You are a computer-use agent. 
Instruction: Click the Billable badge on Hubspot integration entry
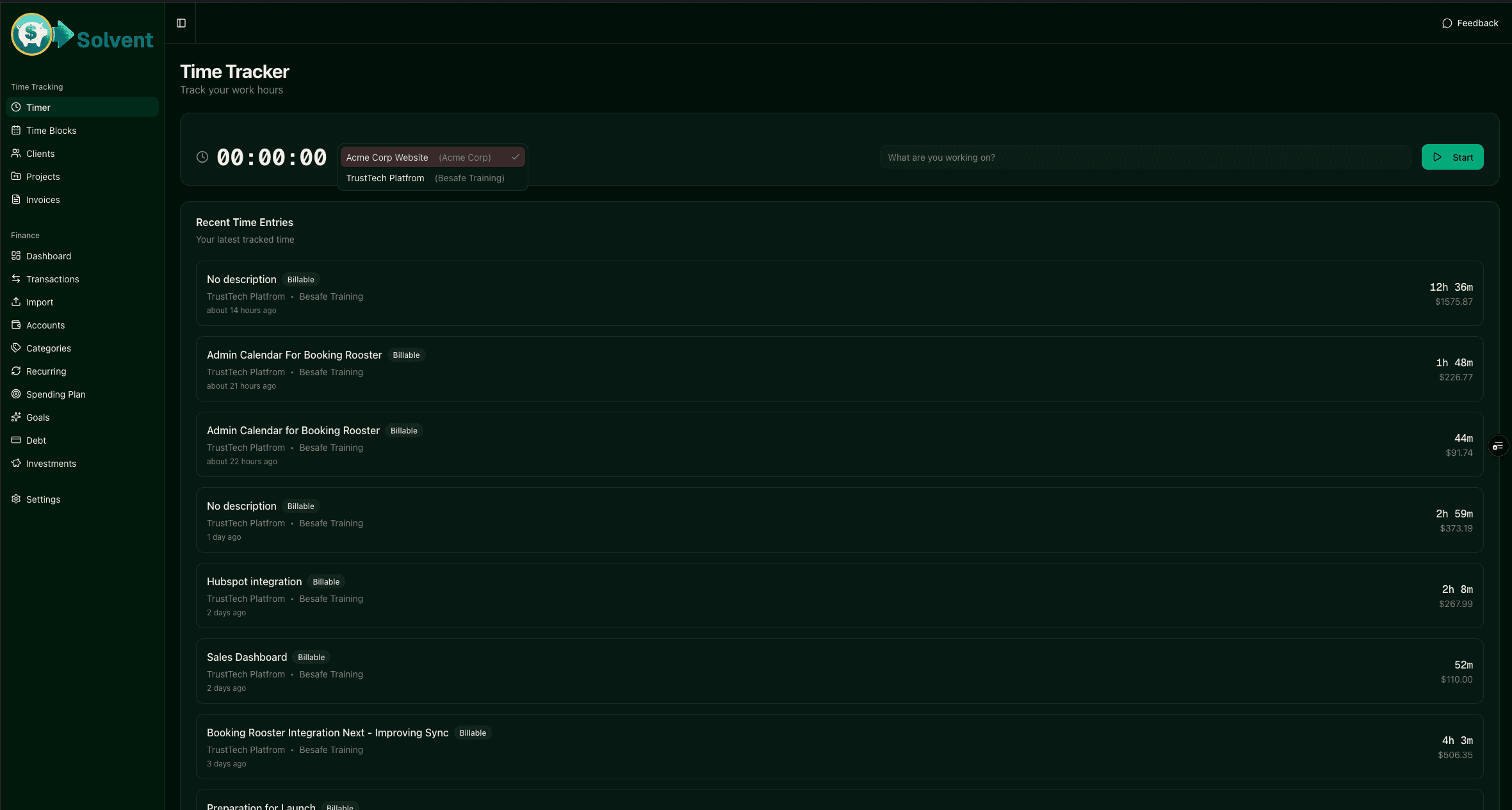tap(326, 581)
